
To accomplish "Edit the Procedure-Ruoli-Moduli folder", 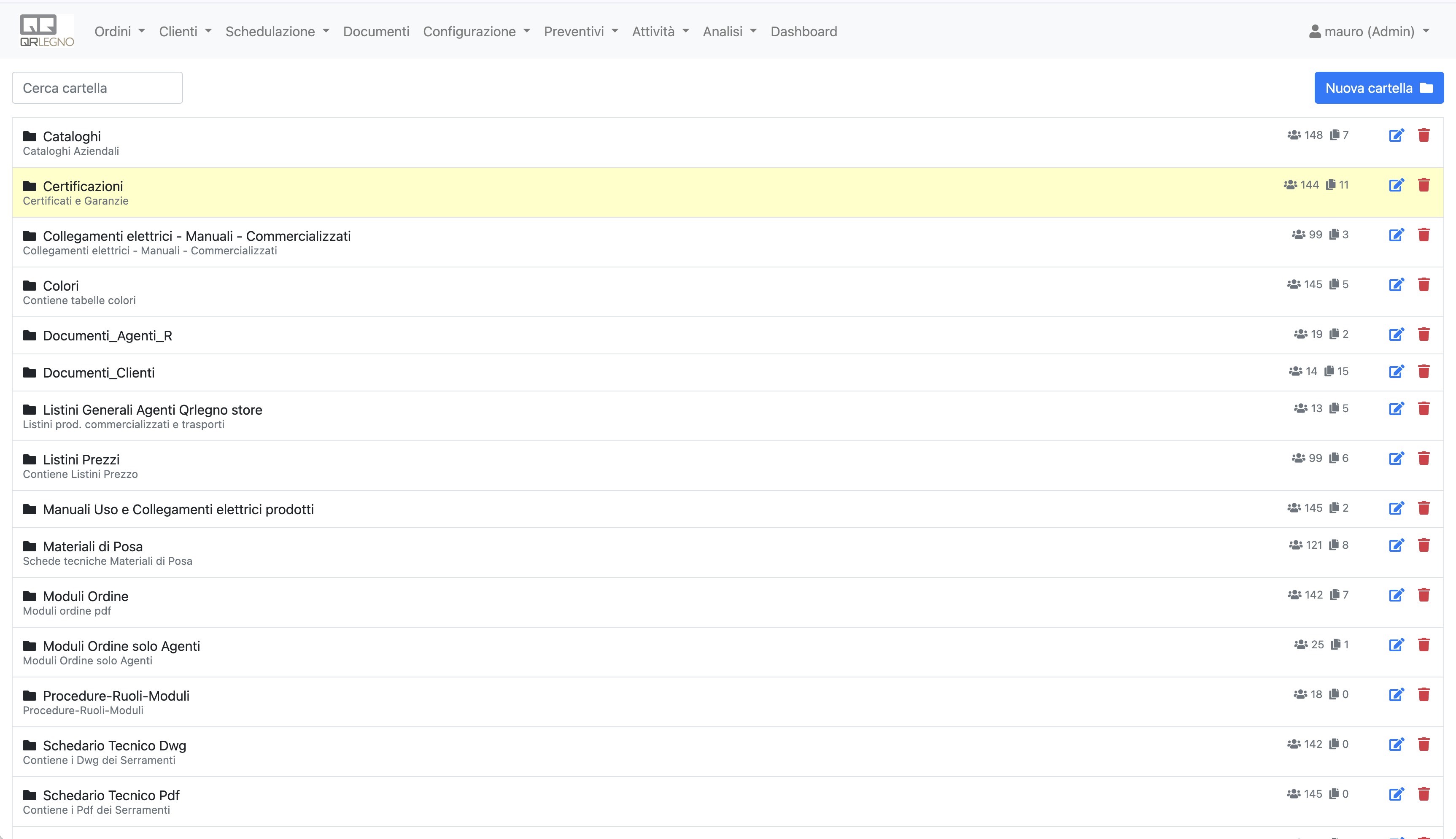I will pos(1396,694).
